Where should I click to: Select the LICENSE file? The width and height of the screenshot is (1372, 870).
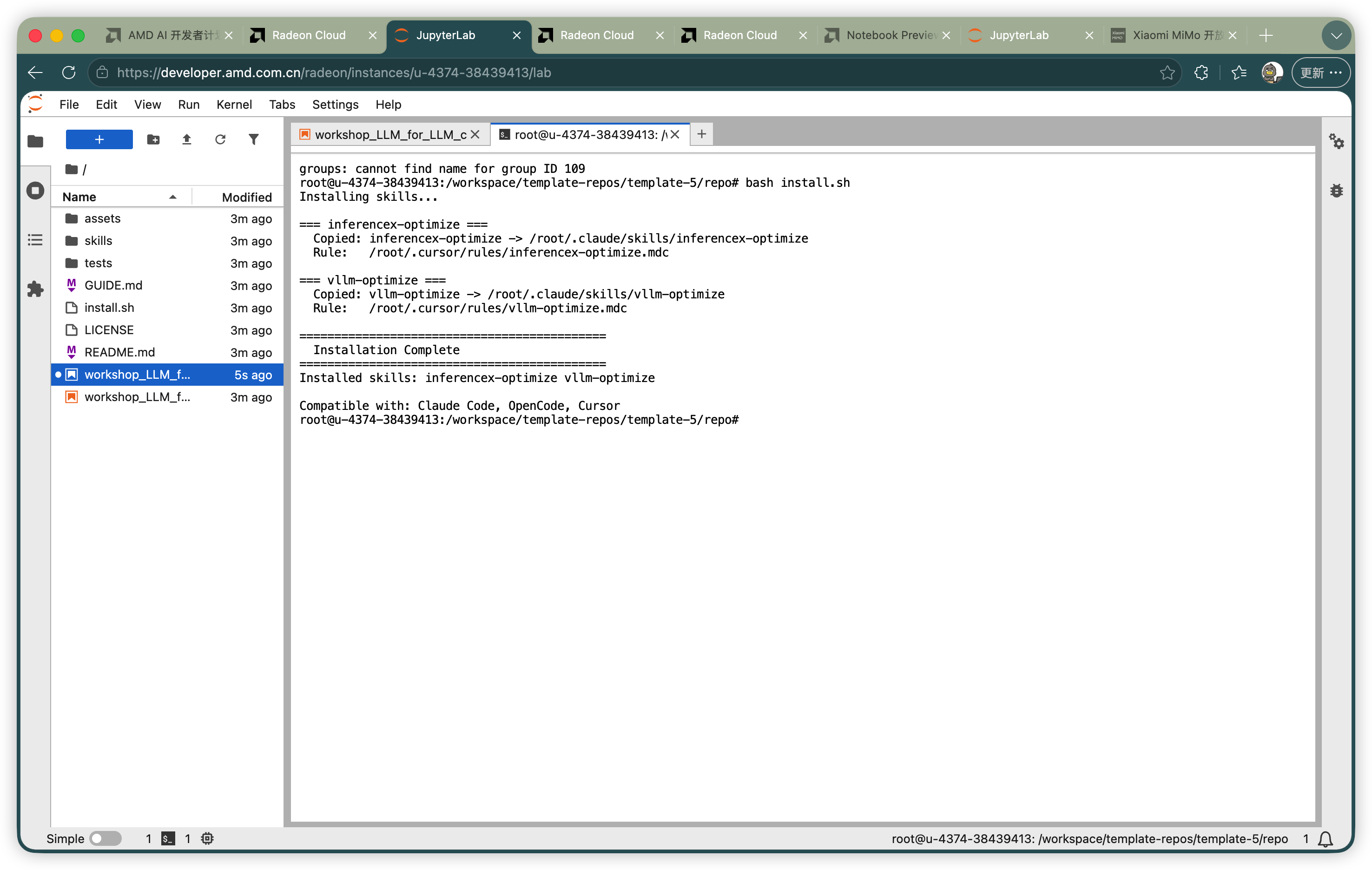[167, 330]
